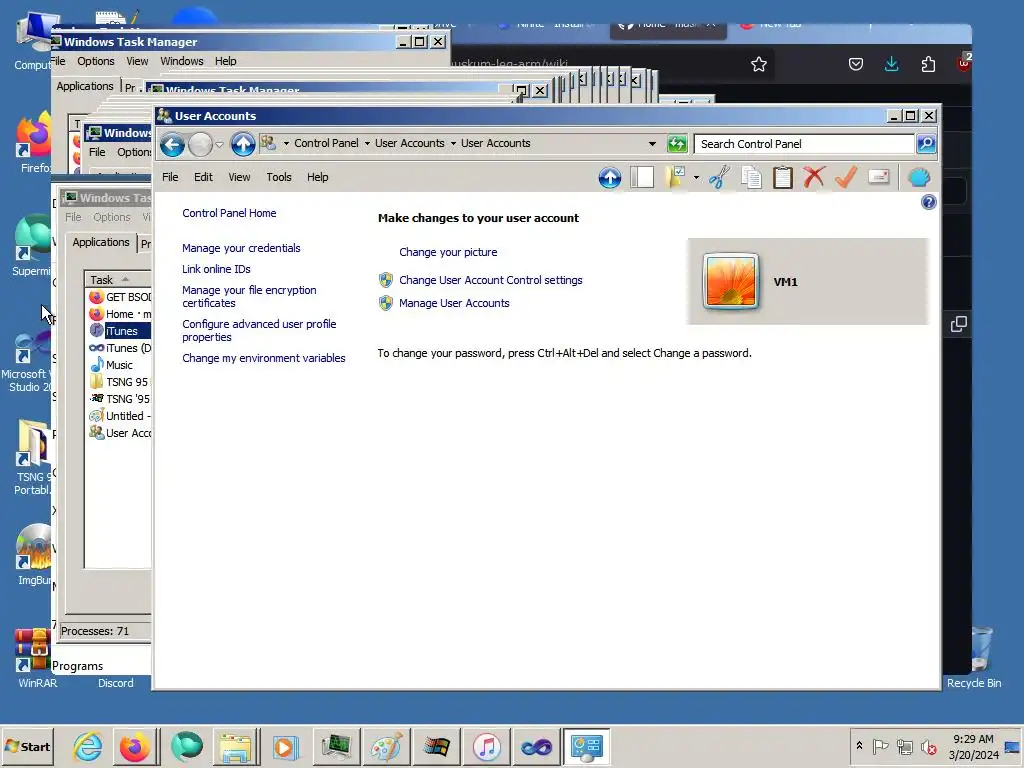Click the Up one level arrow beside address bar
This screenshot has width=1024, height=768.
pos(243,144)
